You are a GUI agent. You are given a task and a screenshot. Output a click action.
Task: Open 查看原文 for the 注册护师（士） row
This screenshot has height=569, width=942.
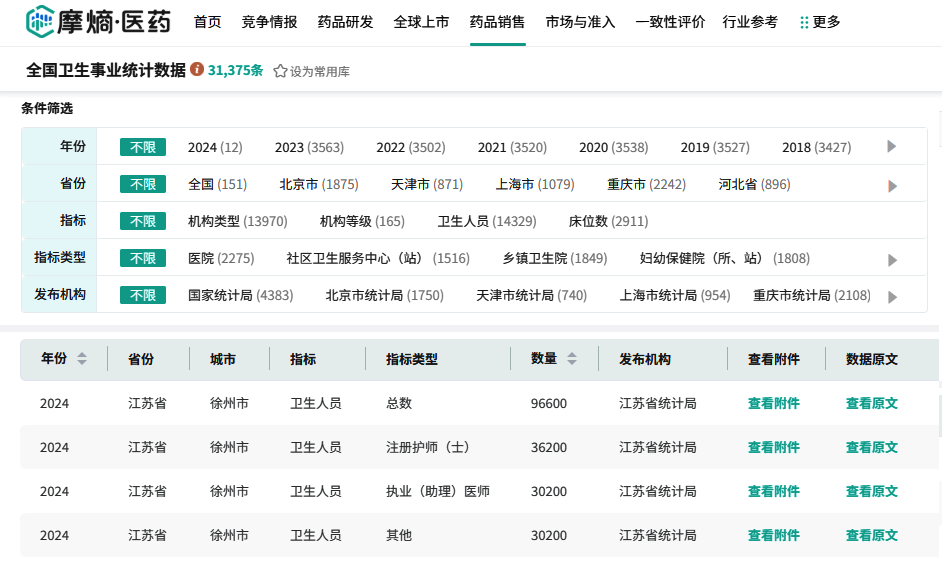click(871, 447)
